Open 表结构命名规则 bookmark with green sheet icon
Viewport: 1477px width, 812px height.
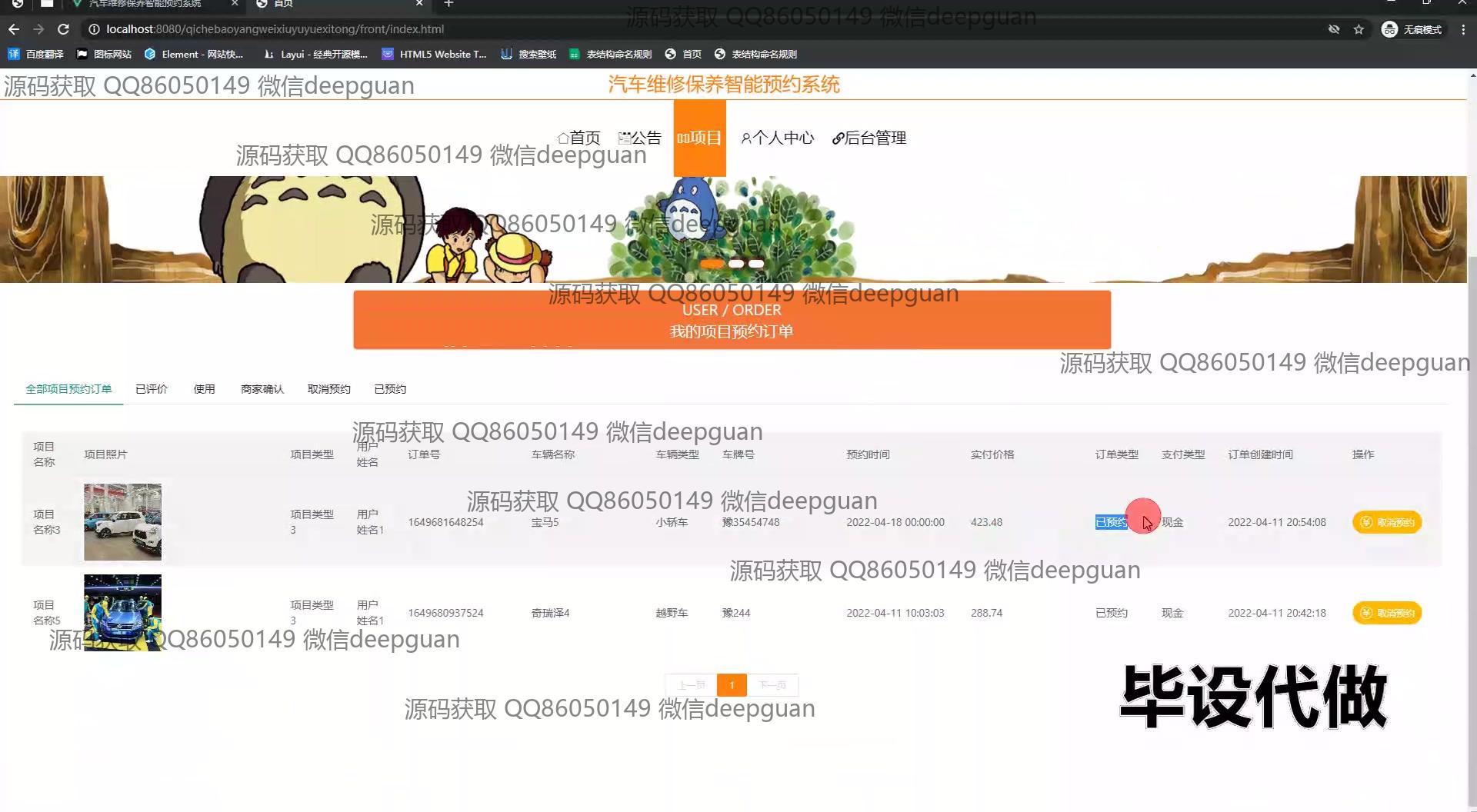(610, 54)
